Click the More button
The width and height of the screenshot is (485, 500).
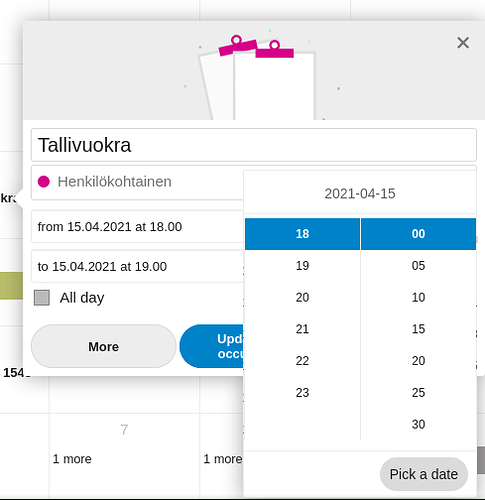coord(104,346)
